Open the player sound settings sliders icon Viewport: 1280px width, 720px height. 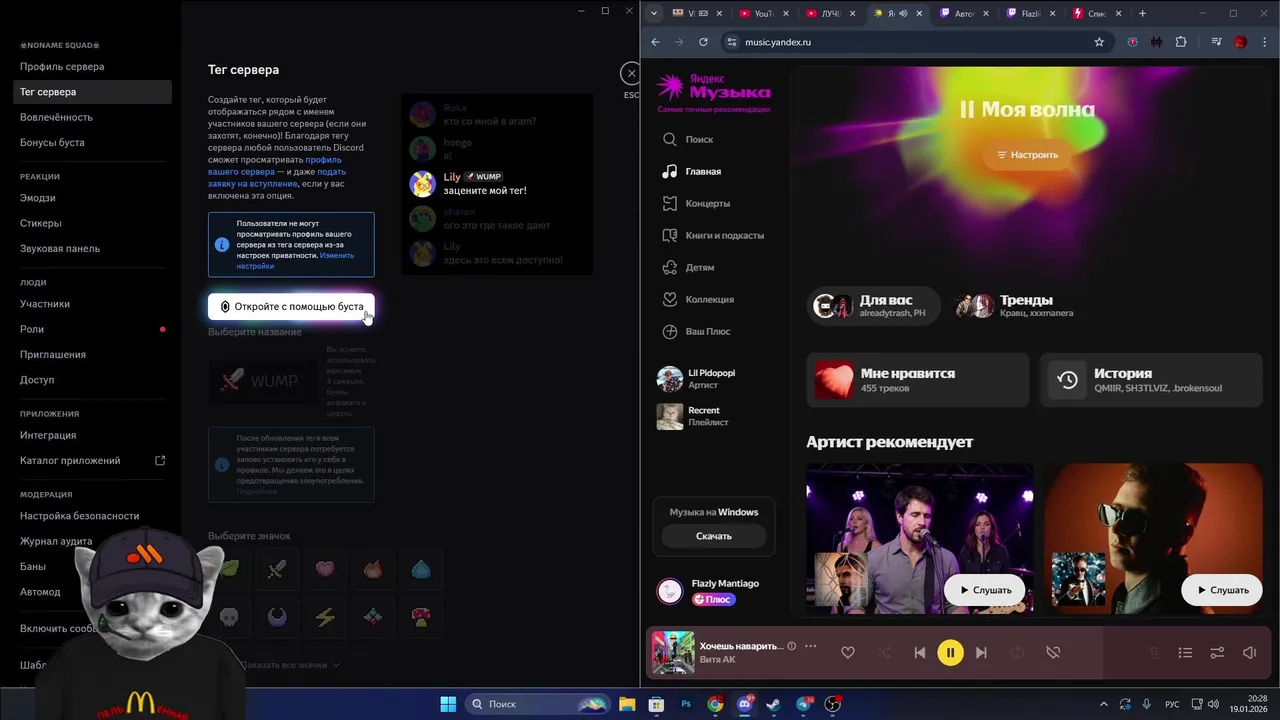tap(1217, 653)
